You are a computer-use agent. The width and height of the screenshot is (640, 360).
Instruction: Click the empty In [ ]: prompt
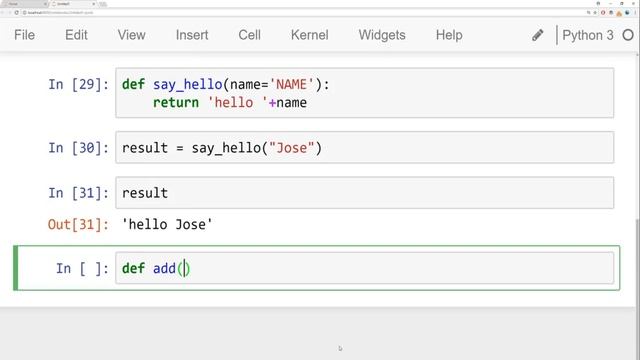point(82,269)
